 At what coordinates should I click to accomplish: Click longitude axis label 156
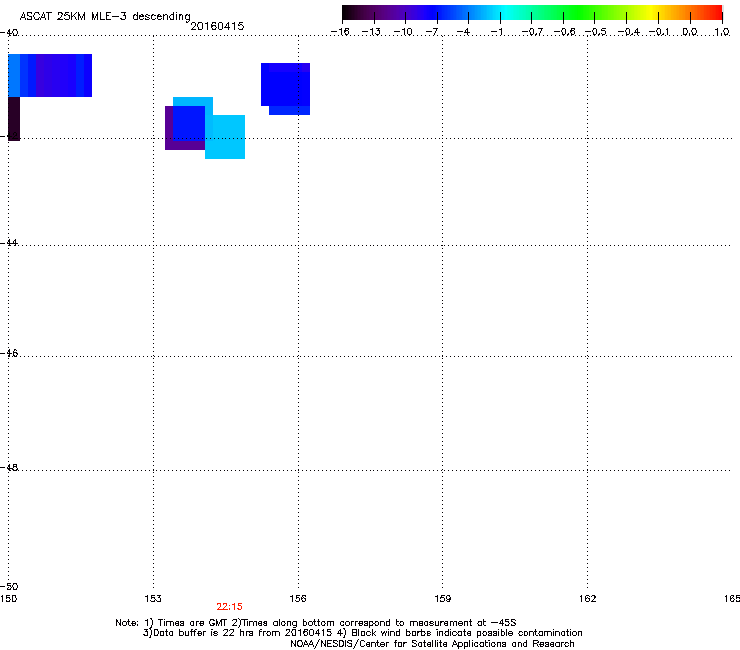click(298, 599)
